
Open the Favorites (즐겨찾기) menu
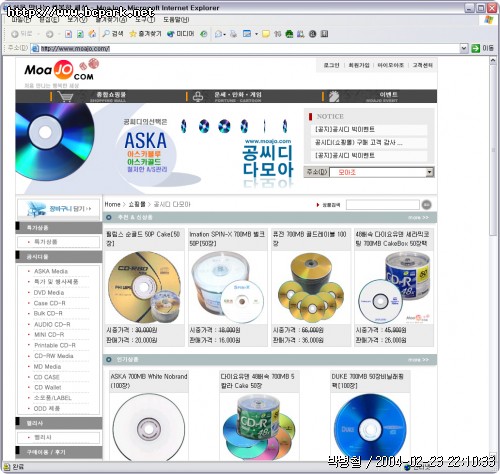(x=111, y=20)
